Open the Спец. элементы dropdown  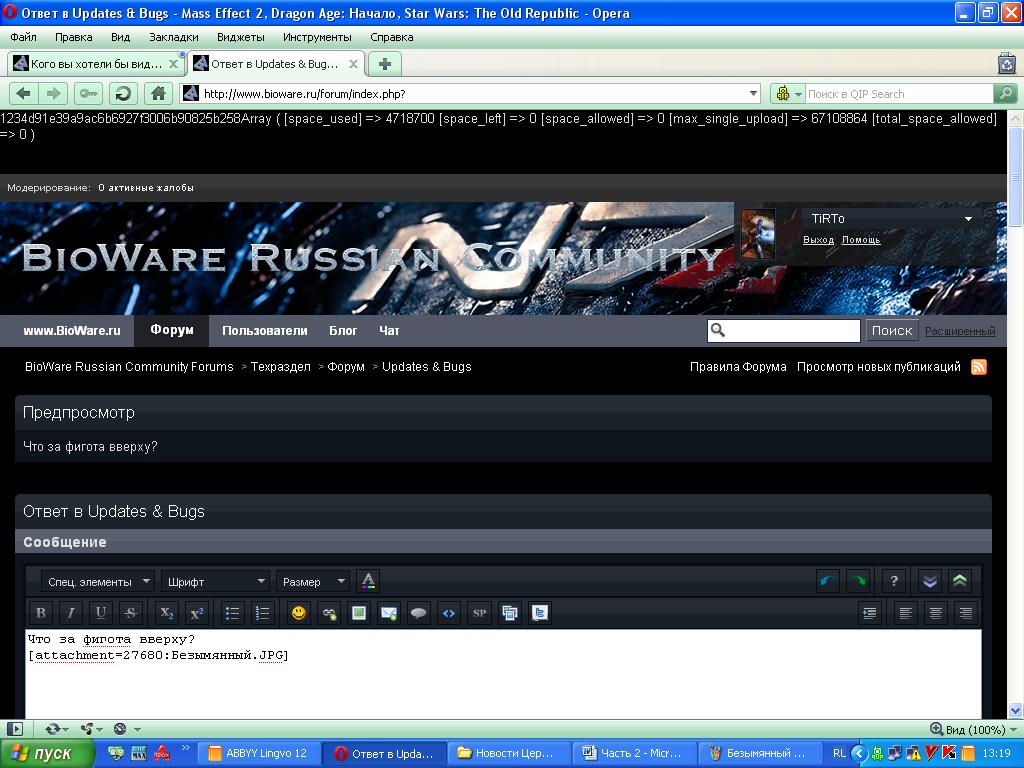click(x=97, y=581)
